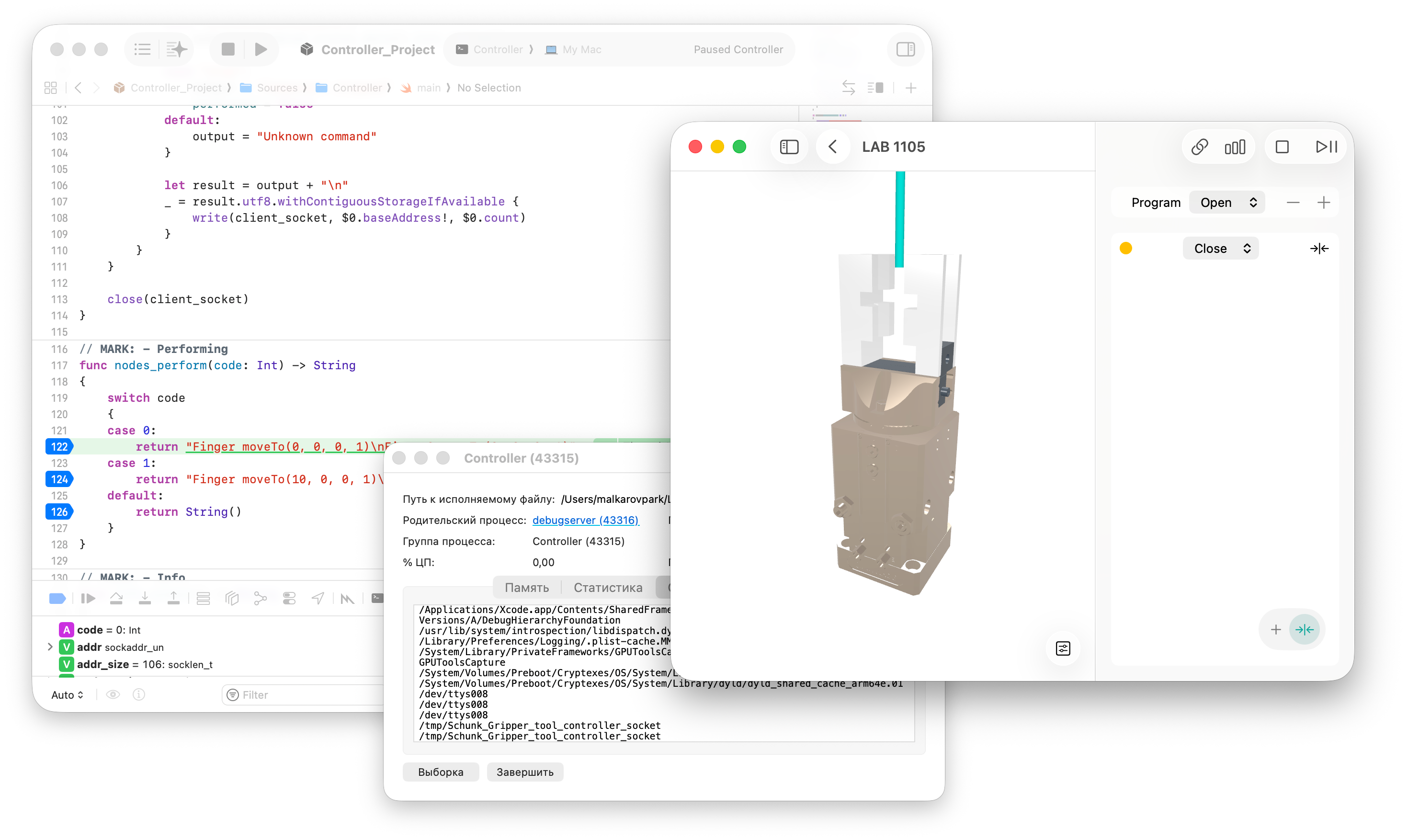The width and height of the screenshot is (1408, 840).
Task: Click the step over debug icon
Action: [116, 598]
